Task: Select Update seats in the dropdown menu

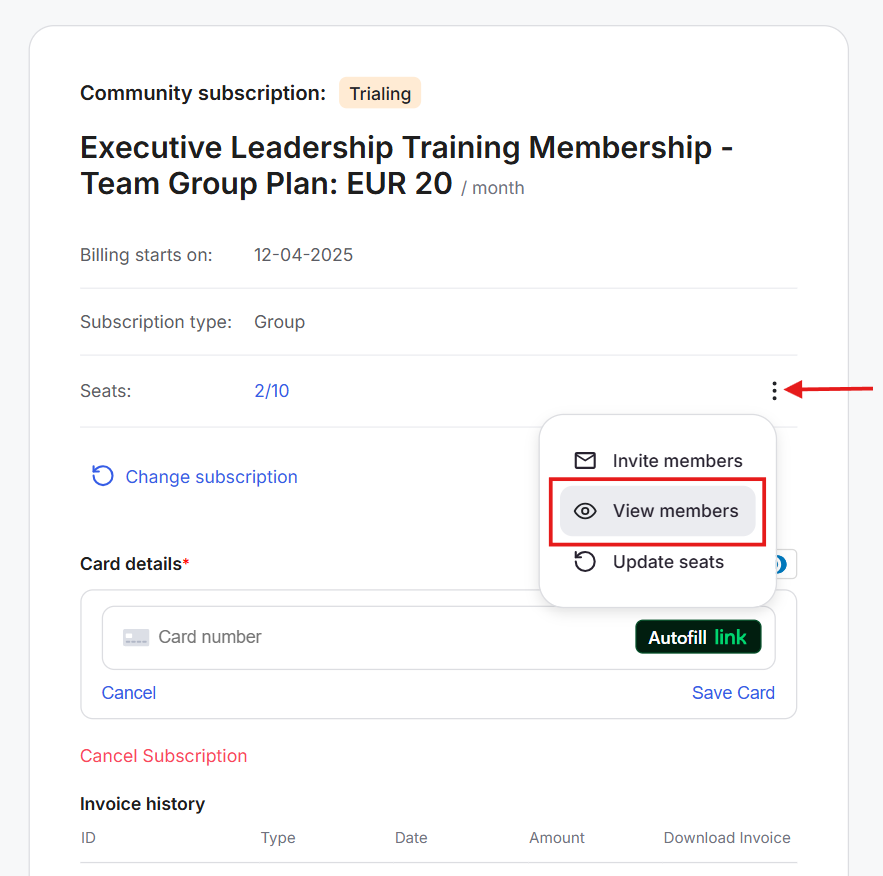Action: pos(668,562)
